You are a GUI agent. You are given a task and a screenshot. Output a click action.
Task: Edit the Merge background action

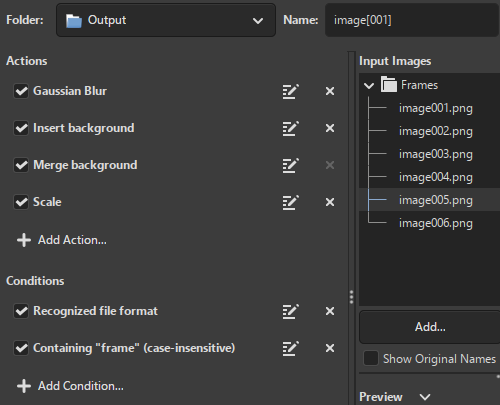click(x=290, y=165)
